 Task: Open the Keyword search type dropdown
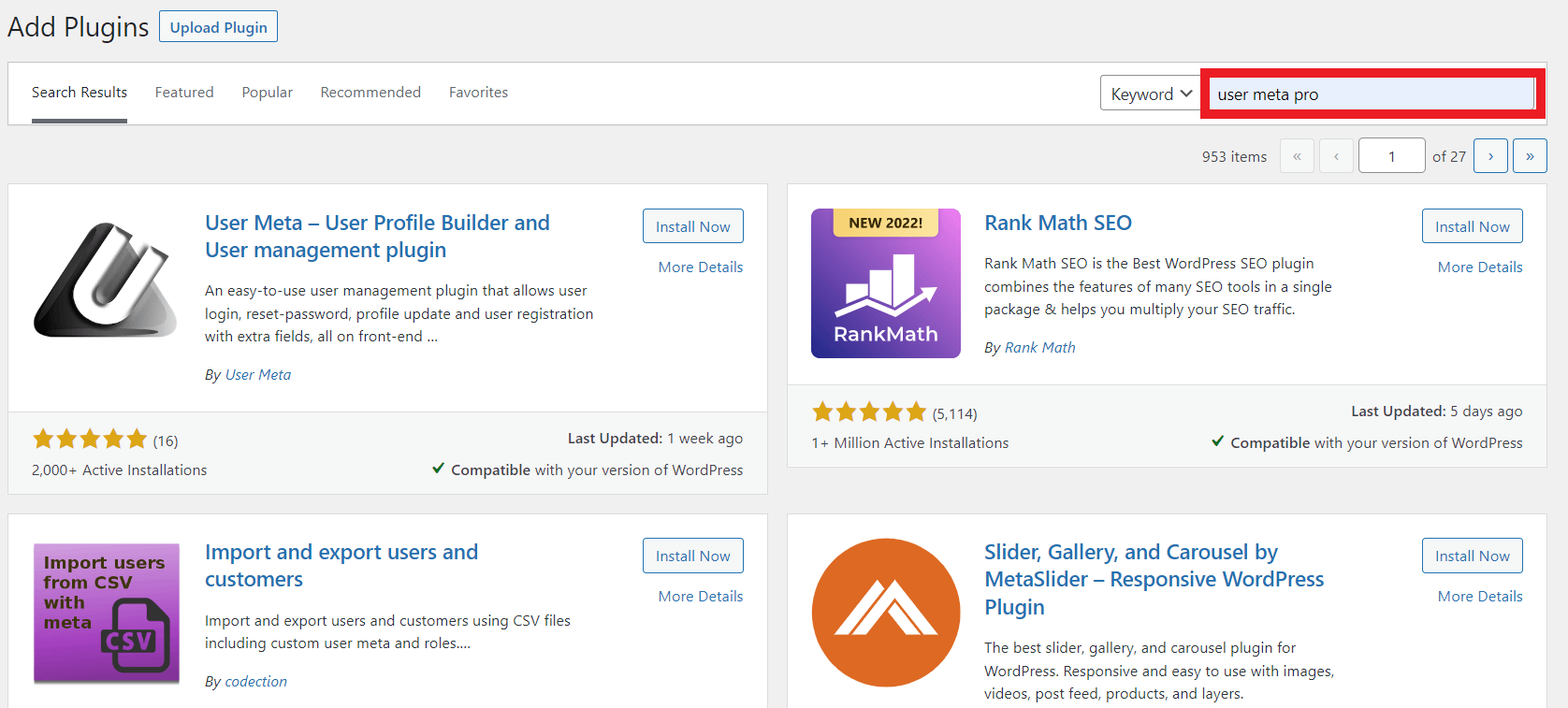click(1150, 94)
